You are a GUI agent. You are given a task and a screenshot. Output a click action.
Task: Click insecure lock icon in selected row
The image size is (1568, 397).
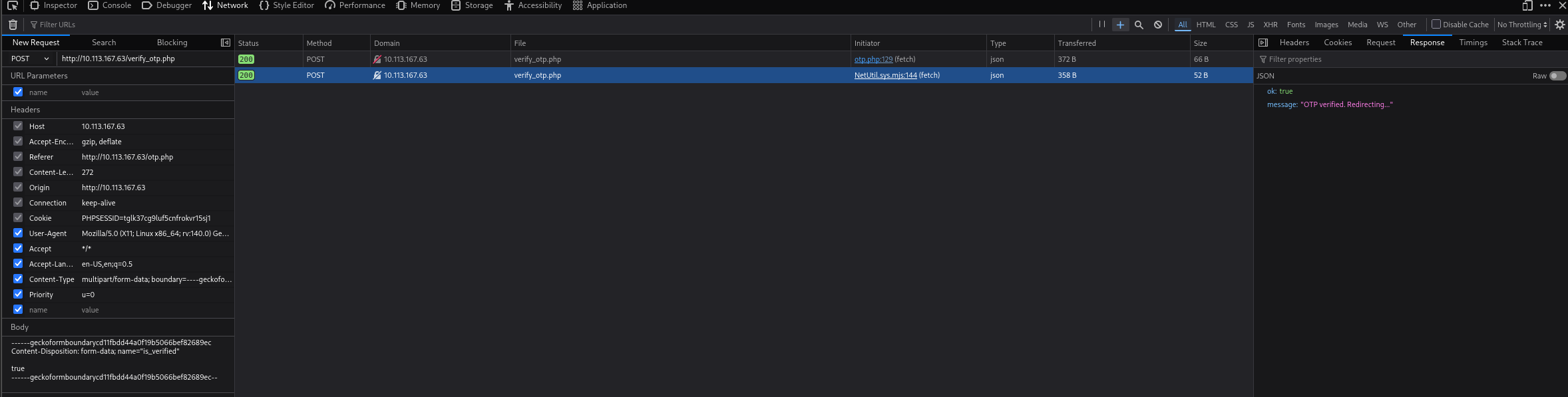[377, 75]
